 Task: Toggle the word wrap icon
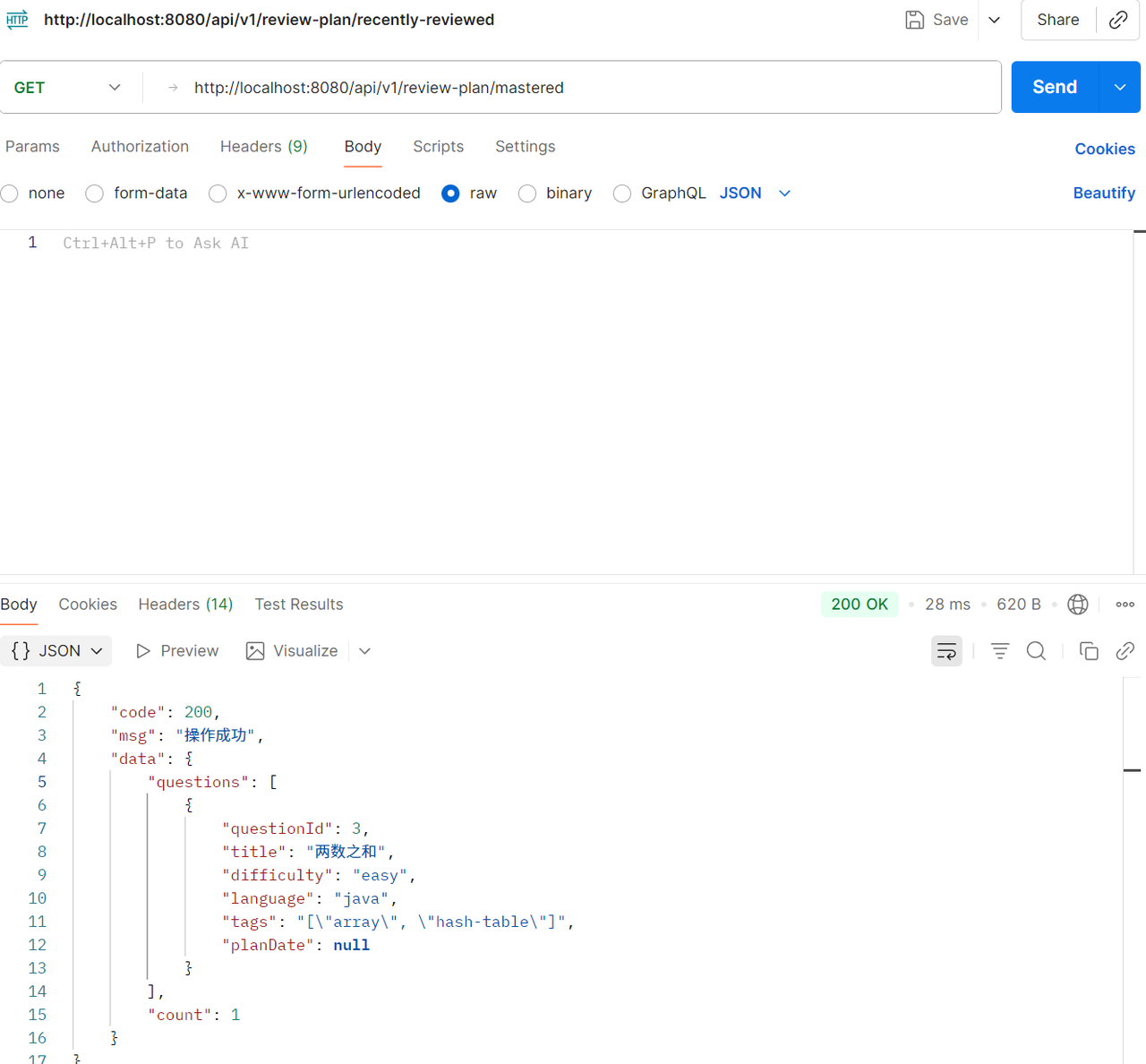coord(946,651)
